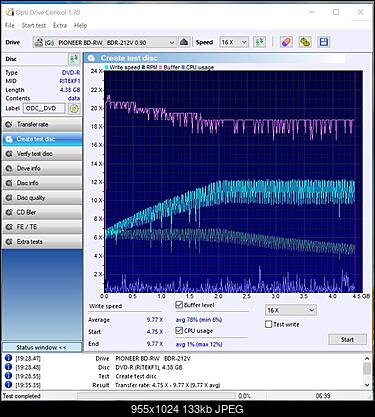Open the Start test menu

[34, 25]
